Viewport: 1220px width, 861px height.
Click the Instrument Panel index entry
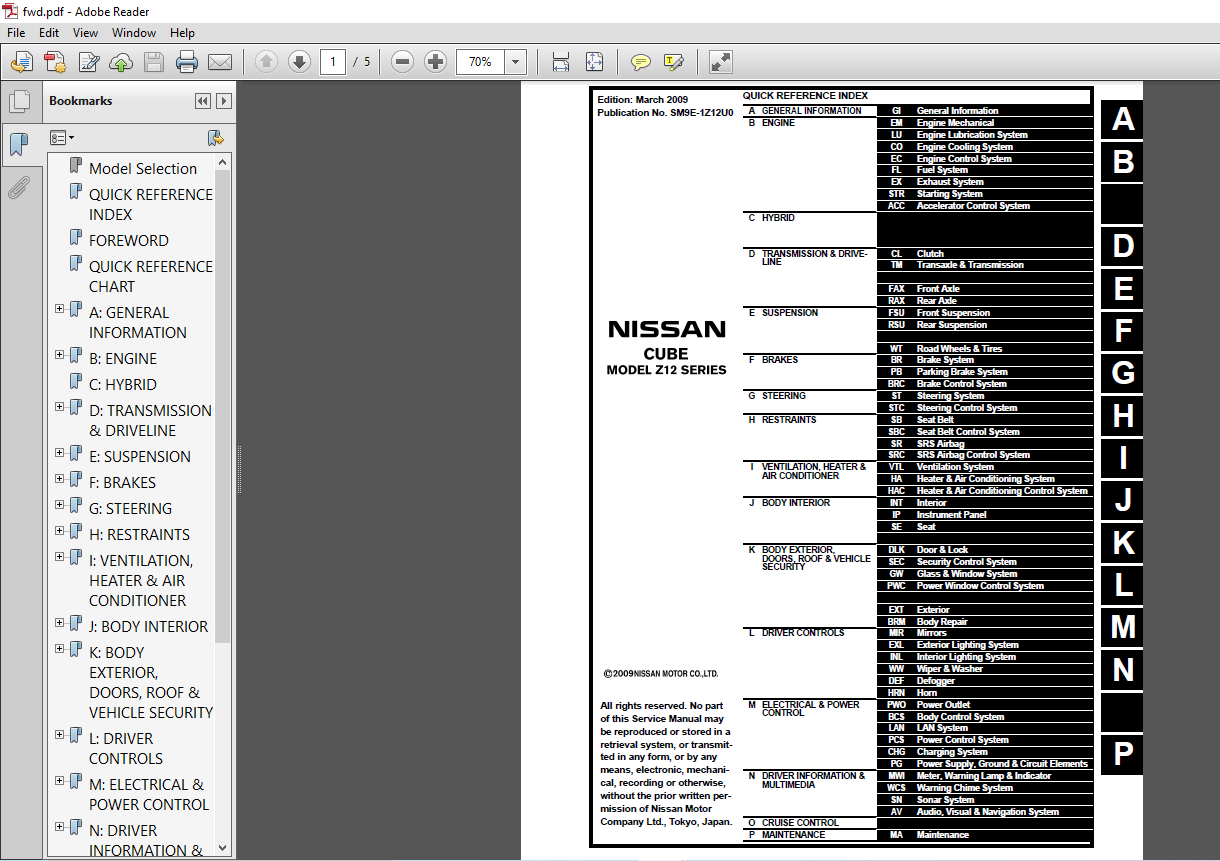pos(952,515)
